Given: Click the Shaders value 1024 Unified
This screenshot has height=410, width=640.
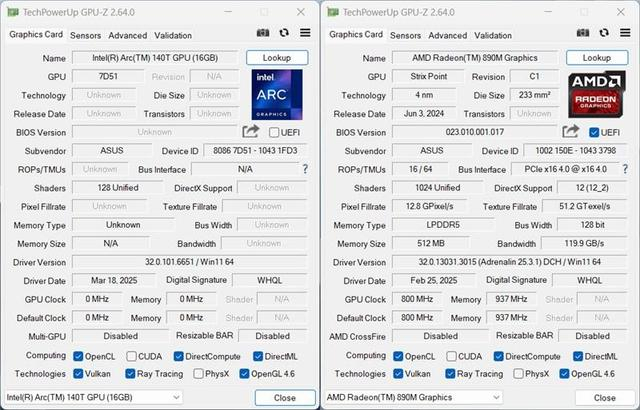Looking at the screenshot, I should (438, 187).
